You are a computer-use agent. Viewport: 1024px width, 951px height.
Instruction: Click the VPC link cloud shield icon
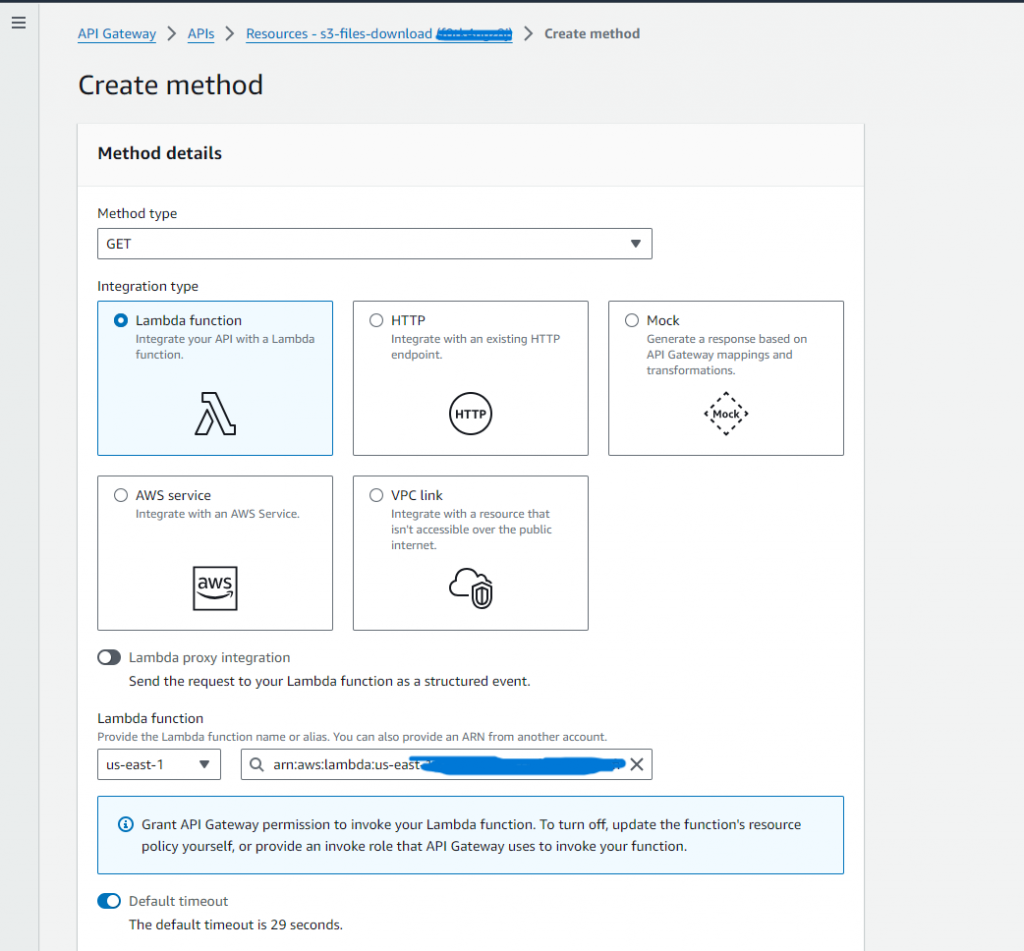(x=471, y=588)
